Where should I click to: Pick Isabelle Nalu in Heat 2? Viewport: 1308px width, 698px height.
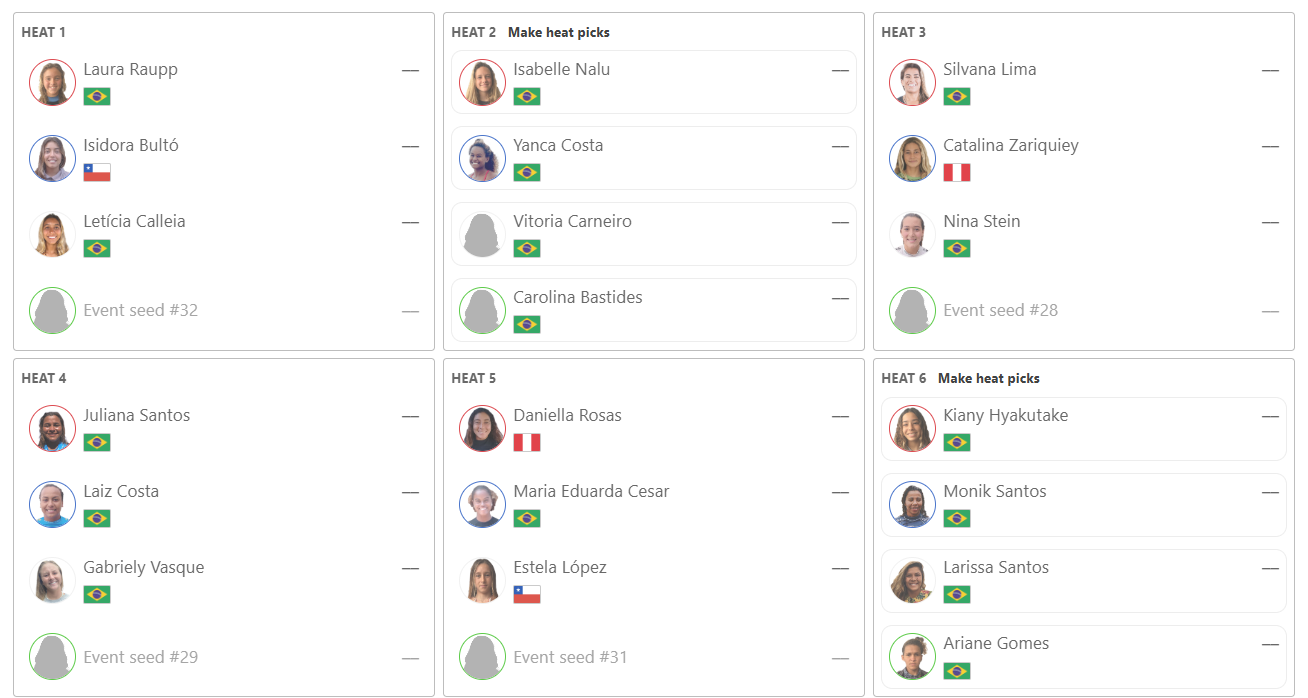pyautogui.click(x=654, y=82)
